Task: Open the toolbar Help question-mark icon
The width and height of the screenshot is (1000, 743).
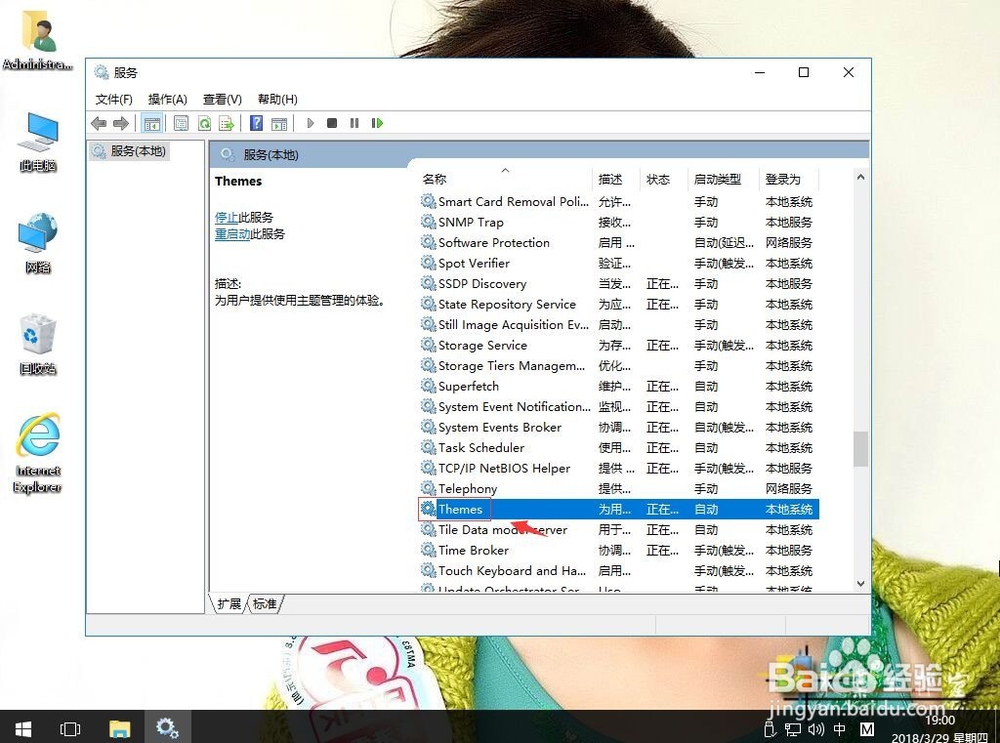Action: pos(256,123)
